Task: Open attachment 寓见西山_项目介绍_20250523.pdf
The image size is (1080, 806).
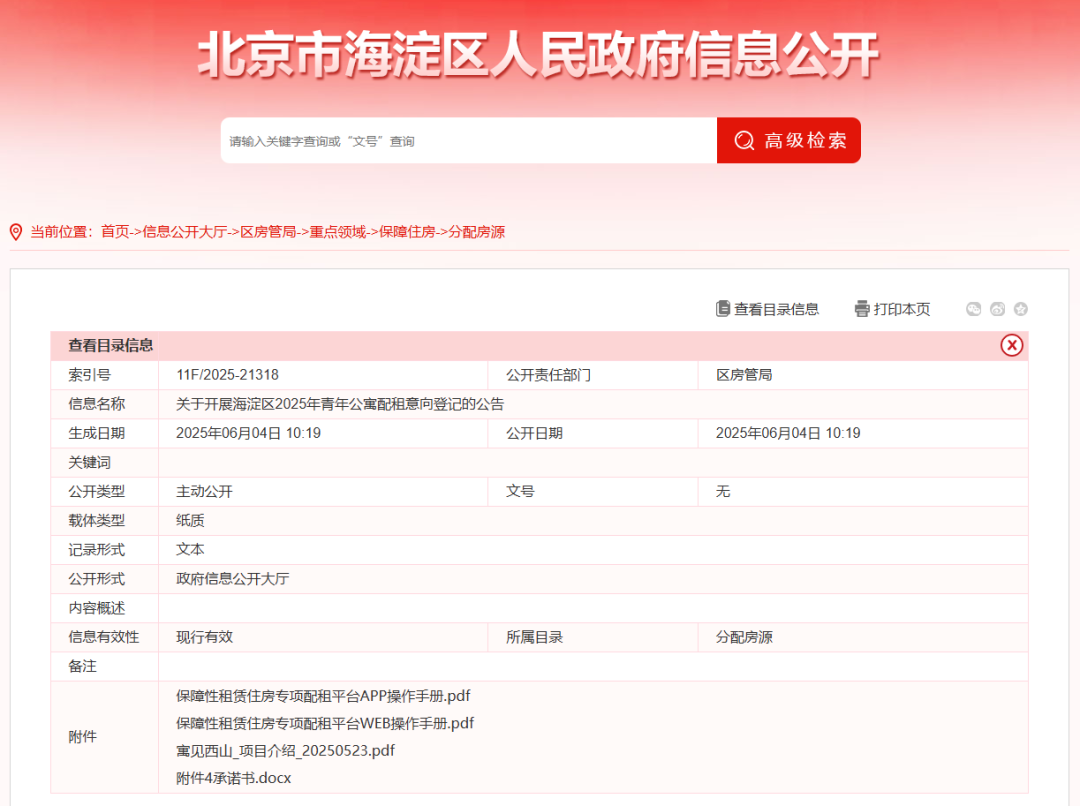Action: [285, 751]
